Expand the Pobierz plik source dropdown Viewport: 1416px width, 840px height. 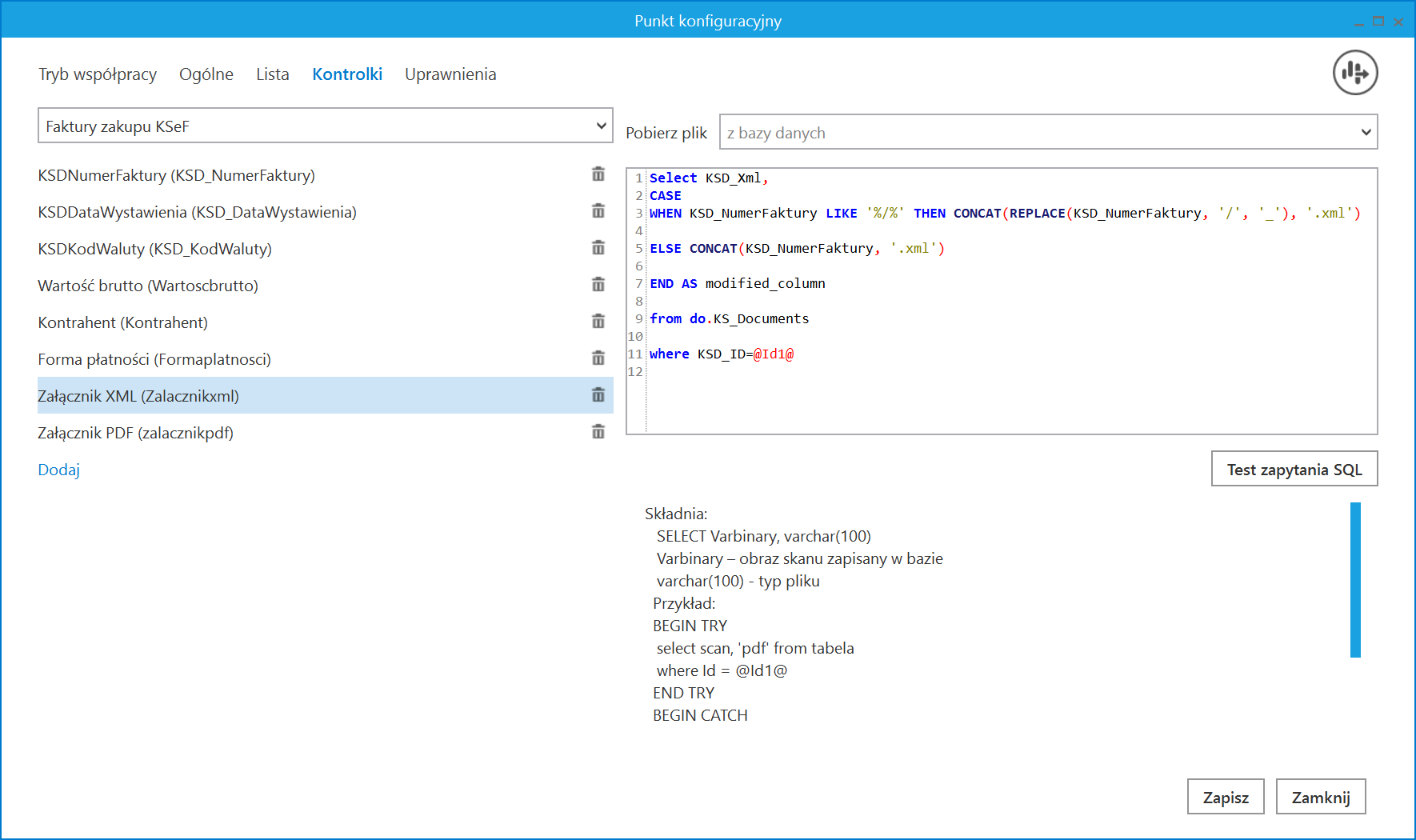coord(1048,133)
